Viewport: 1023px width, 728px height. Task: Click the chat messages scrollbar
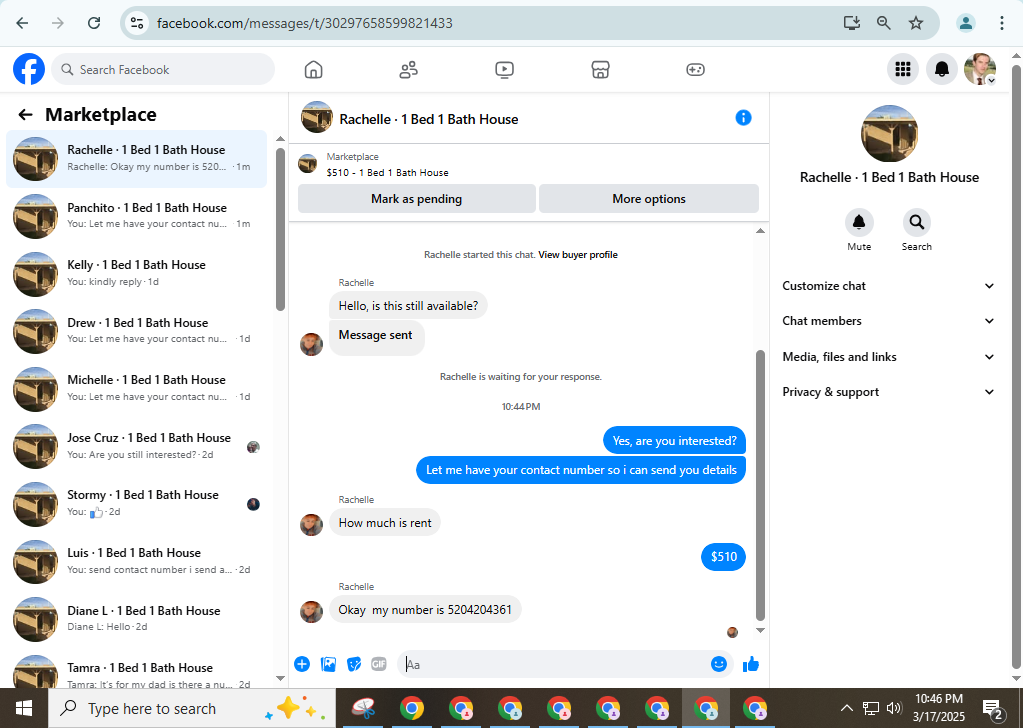[760, 485]
